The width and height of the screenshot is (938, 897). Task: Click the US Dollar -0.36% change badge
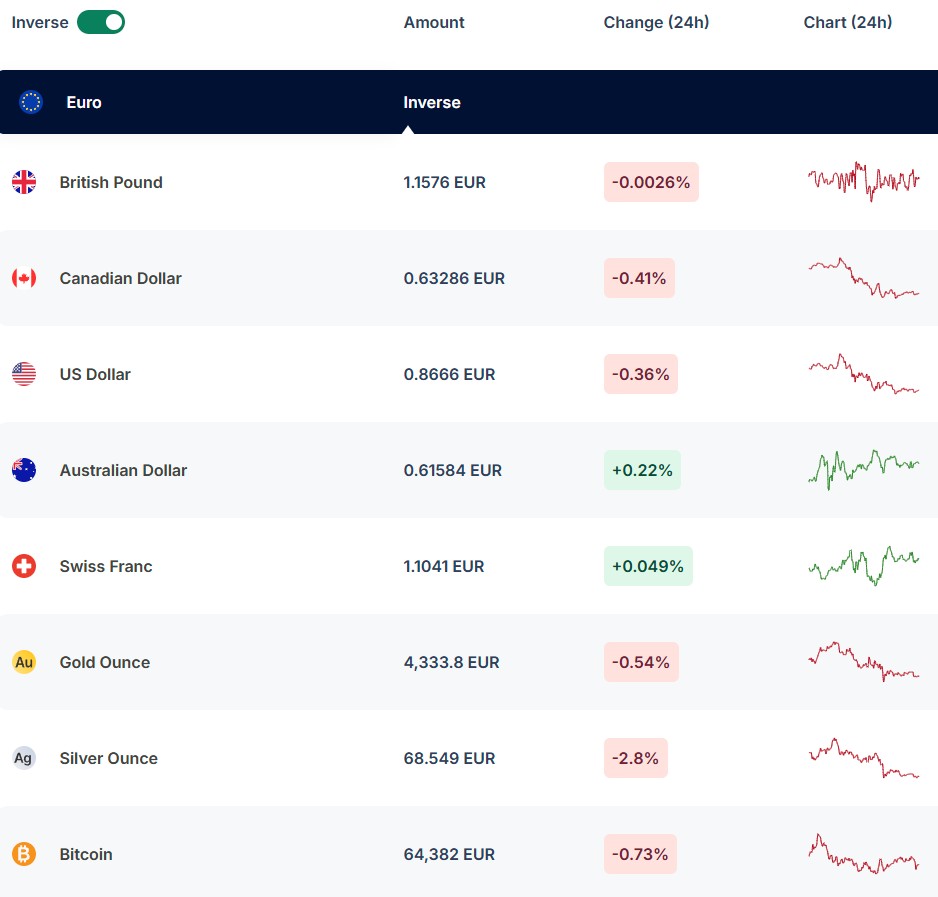(640, 374)
